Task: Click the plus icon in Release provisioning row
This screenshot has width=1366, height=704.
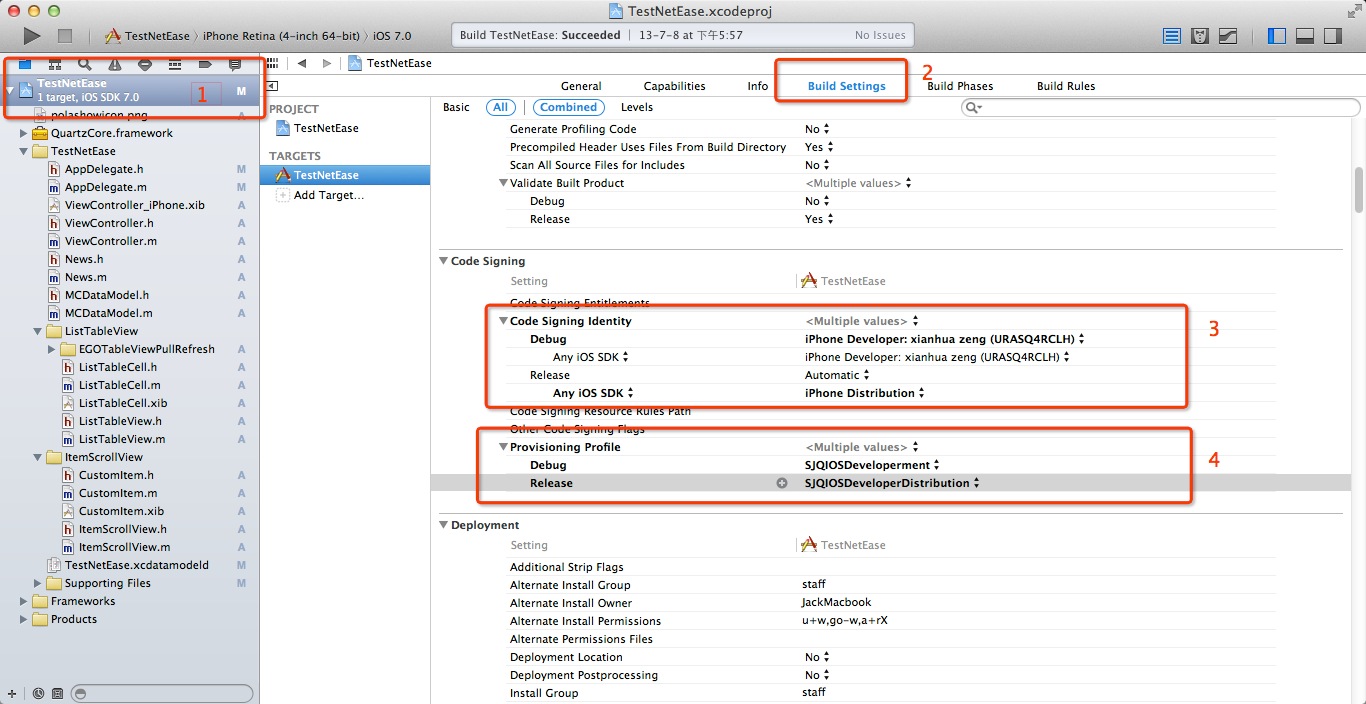Action: tap(782, 483)
